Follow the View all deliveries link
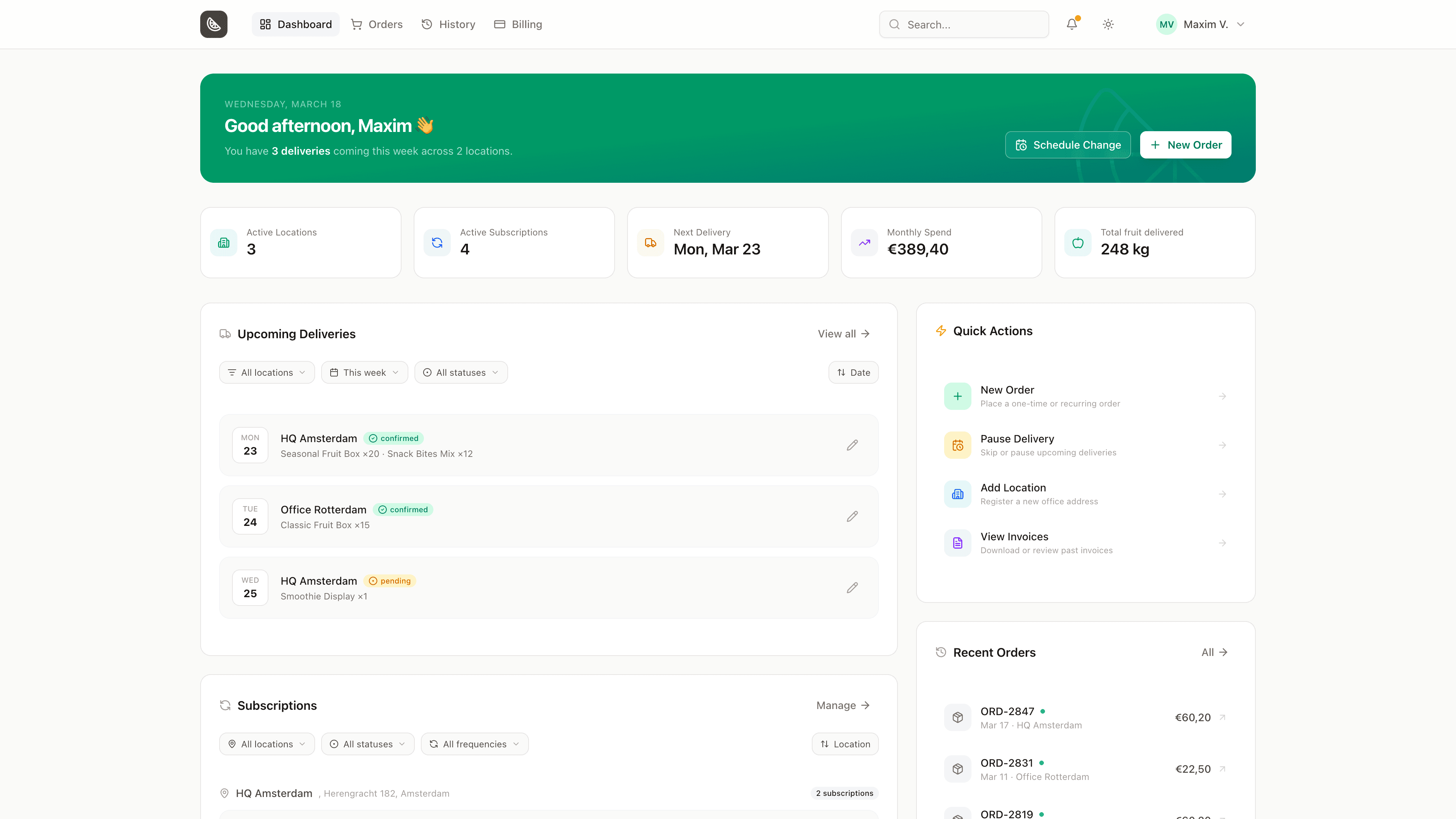This screenshot has height=819, width=1456. click(844, 334)
